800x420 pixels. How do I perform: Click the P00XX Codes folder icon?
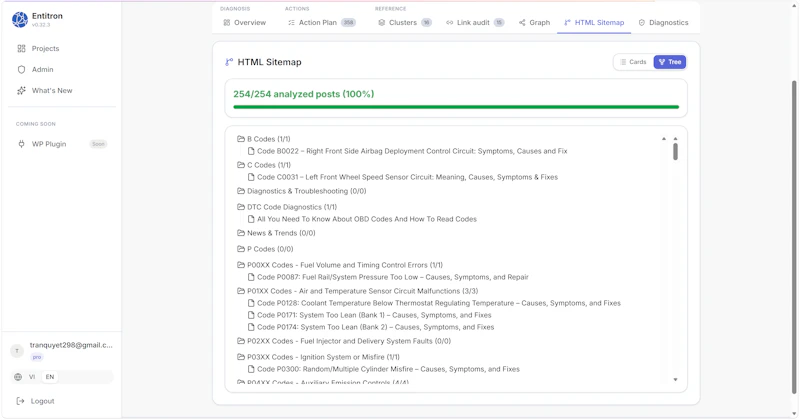[x=241, y=265]
